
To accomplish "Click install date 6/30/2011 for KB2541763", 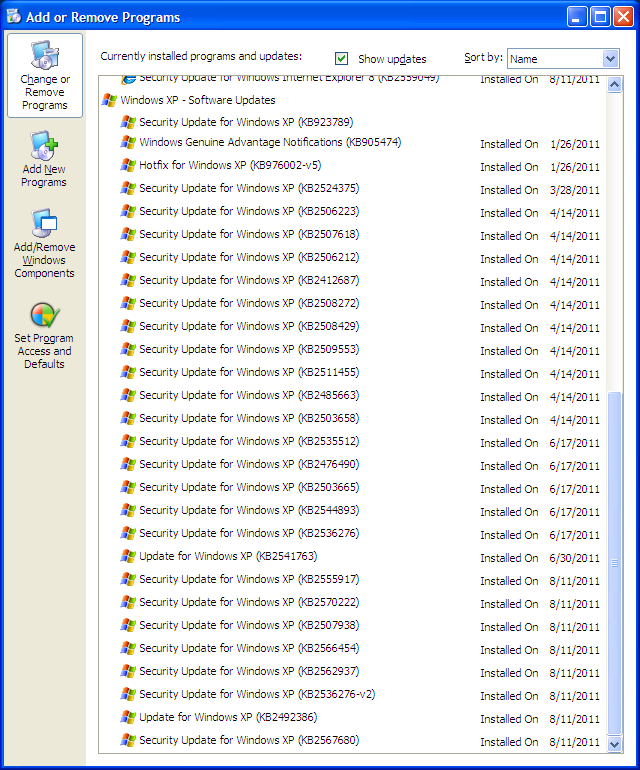I will coord(575,558).
